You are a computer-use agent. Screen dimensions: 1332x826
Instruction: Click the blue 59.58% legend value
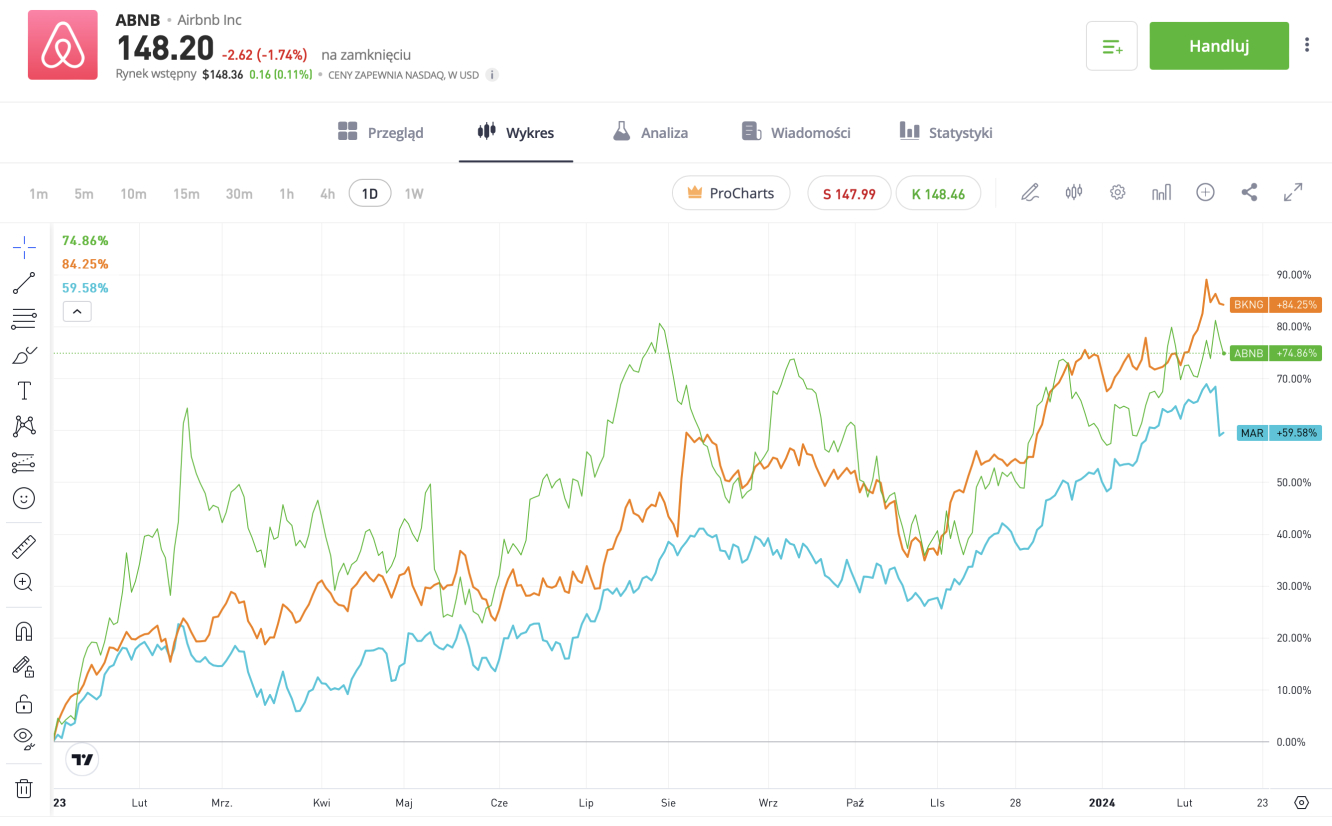[85, 288]
